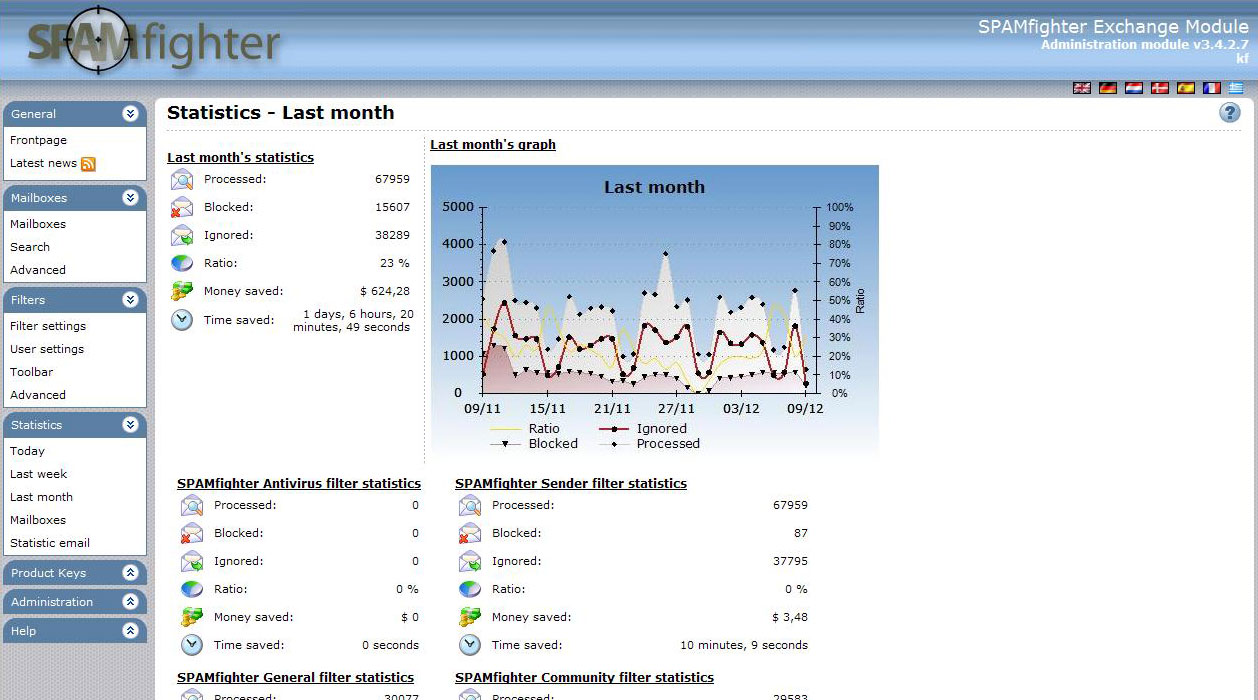Click Antivirus filter Processed envelope icon
1258x700 pixels.
[191, 506]
